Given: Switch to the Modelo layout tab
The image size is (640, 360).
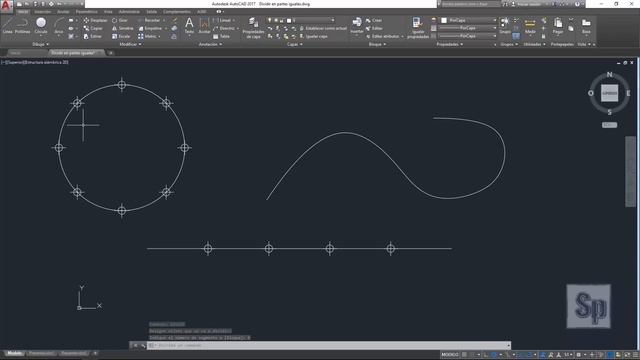Looking at the screenshot, I should click(15, 353).
